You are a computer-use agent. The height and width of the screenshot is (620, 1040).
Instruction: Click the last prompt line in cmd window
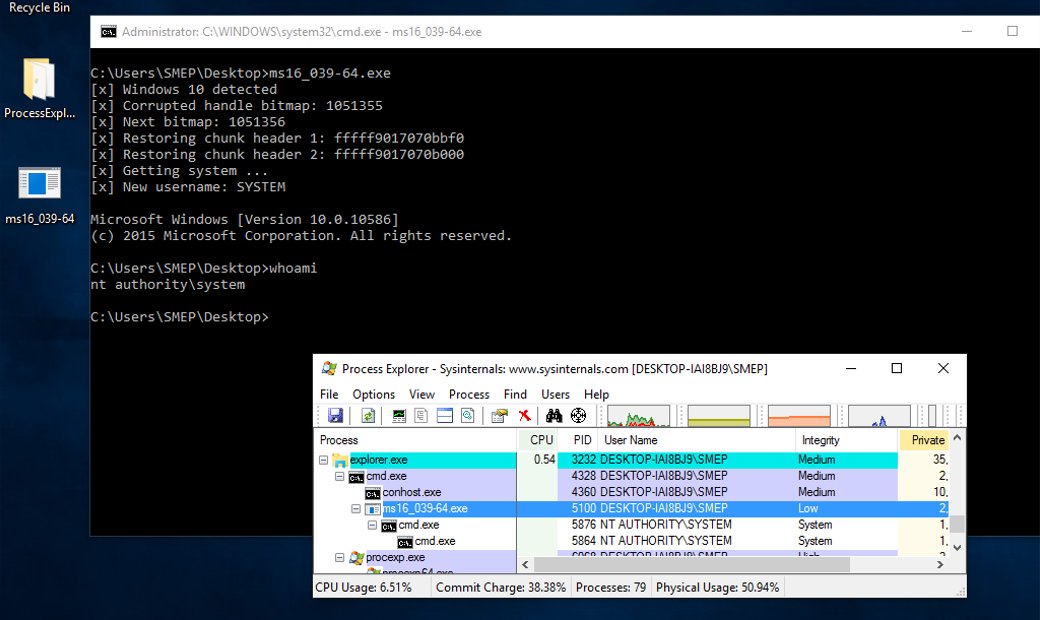pyautogui.click(x=180, y=317)
